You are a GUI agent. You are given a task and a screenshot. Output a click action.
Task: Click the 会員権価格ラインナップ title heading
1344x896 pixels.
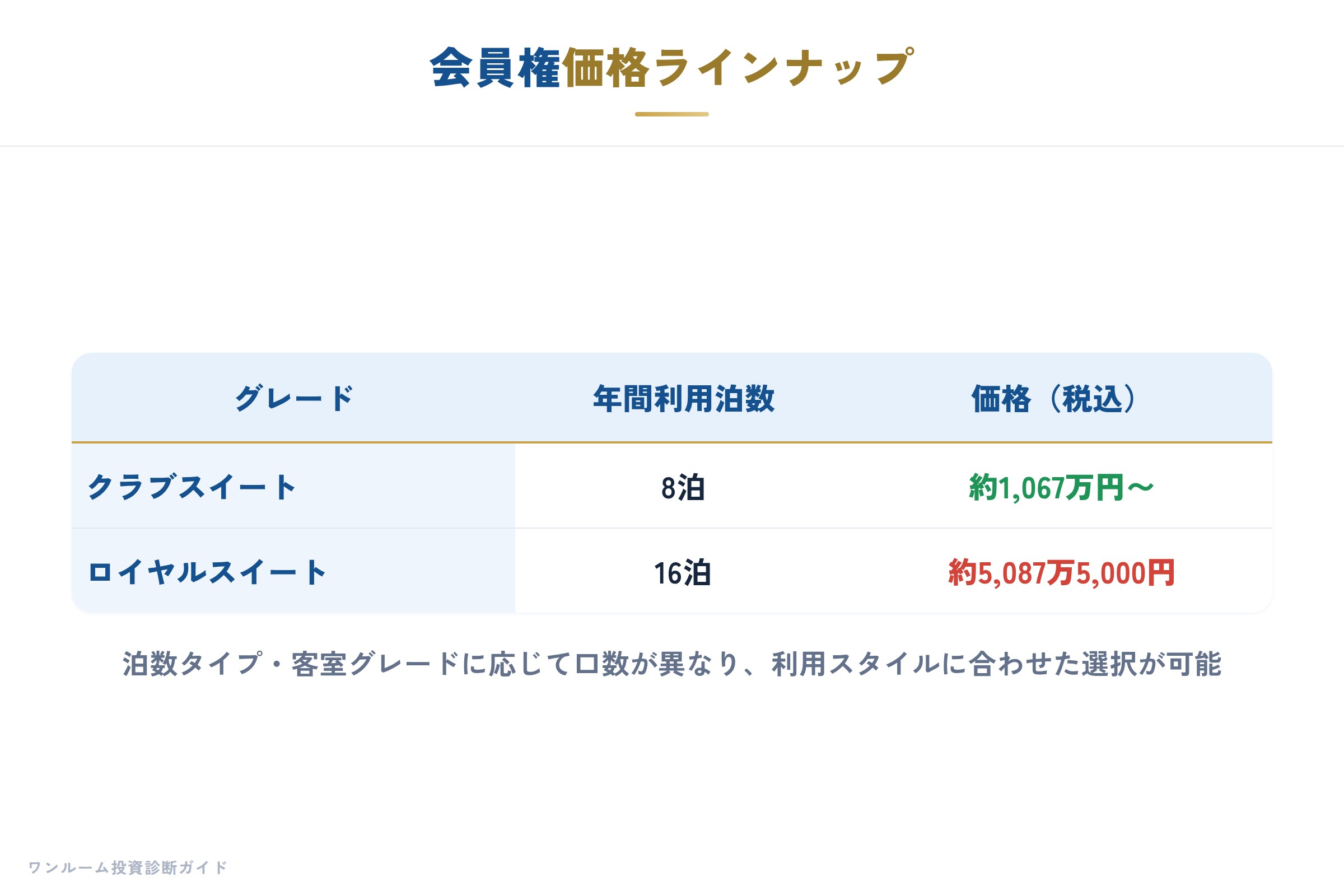click(x=672, y=68)
